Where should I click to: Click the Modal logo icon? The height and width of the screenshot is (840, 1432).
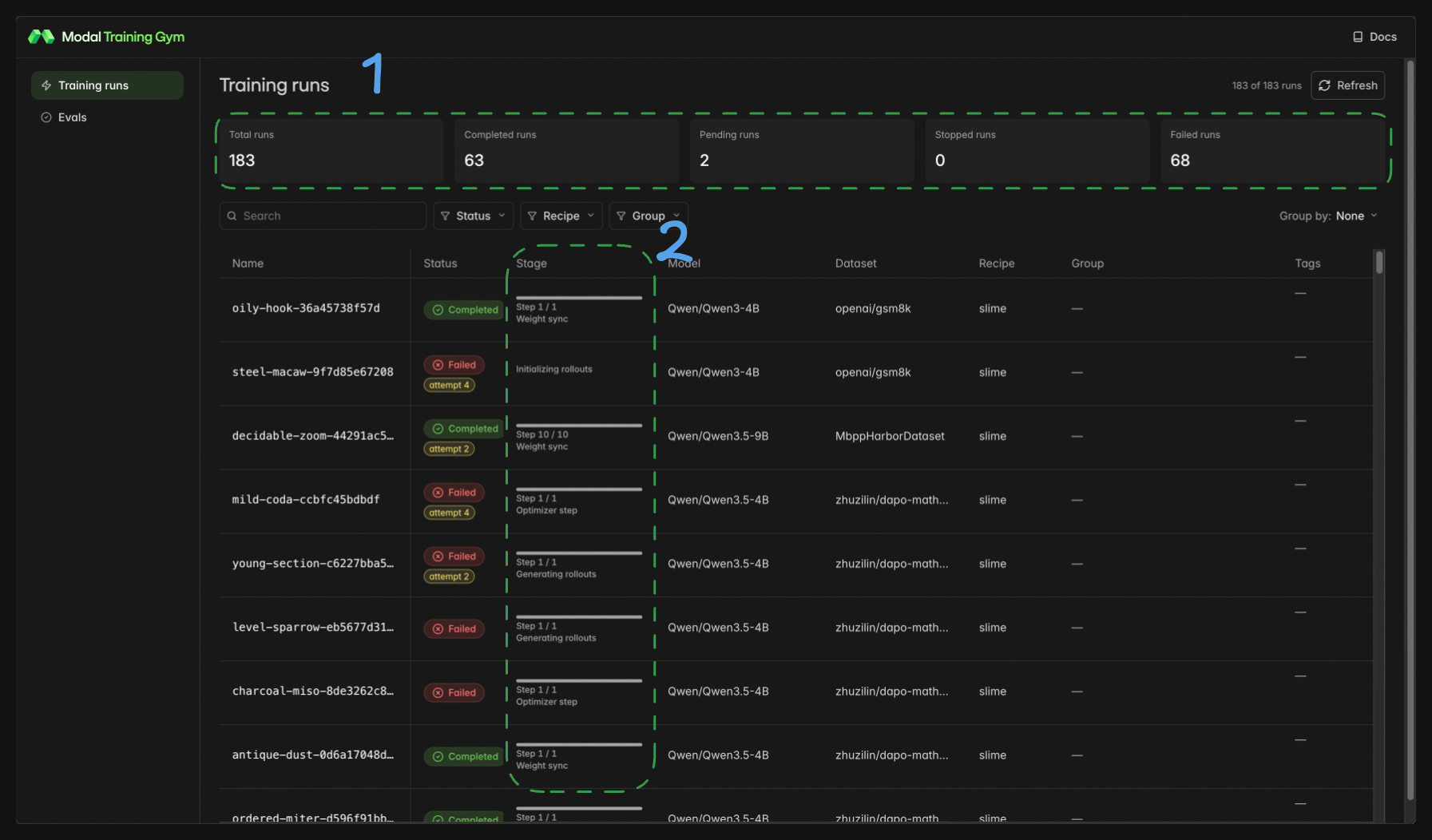[41, 37]
